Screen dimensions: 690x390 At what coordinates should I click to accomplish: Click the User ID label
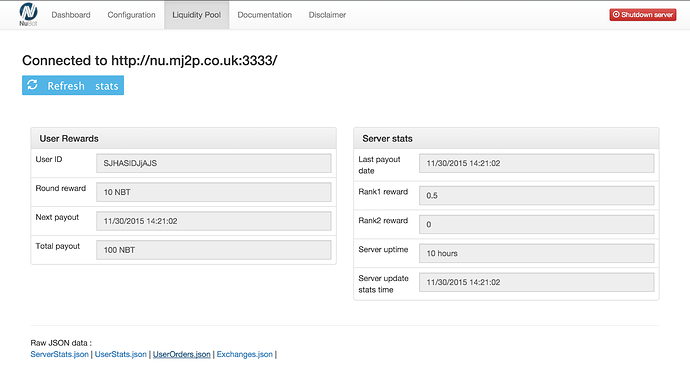(x=49, y=159)
